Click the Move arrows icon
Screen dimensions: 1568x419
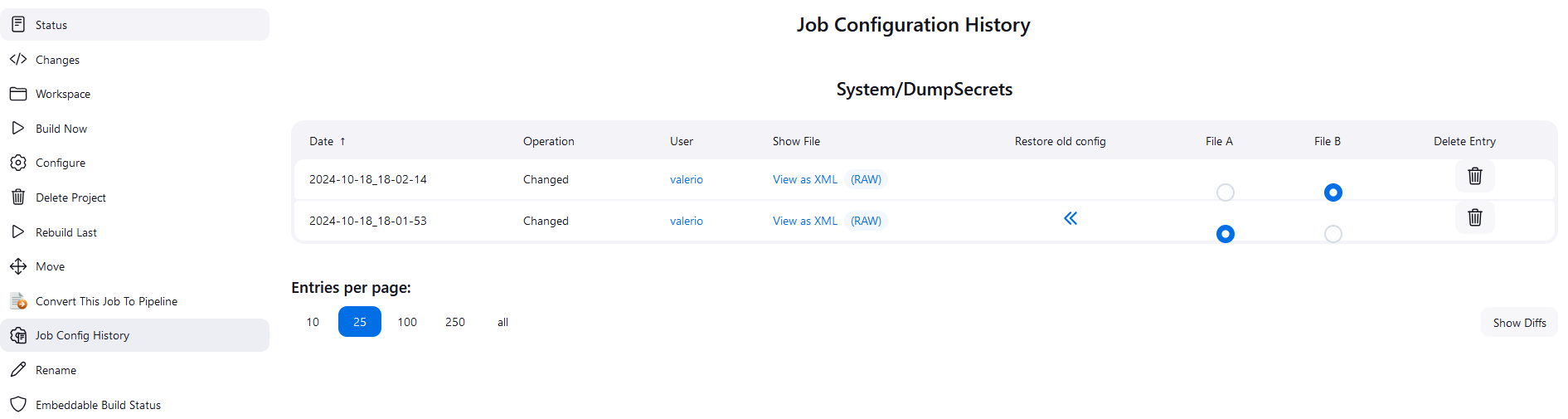(18, 266)
